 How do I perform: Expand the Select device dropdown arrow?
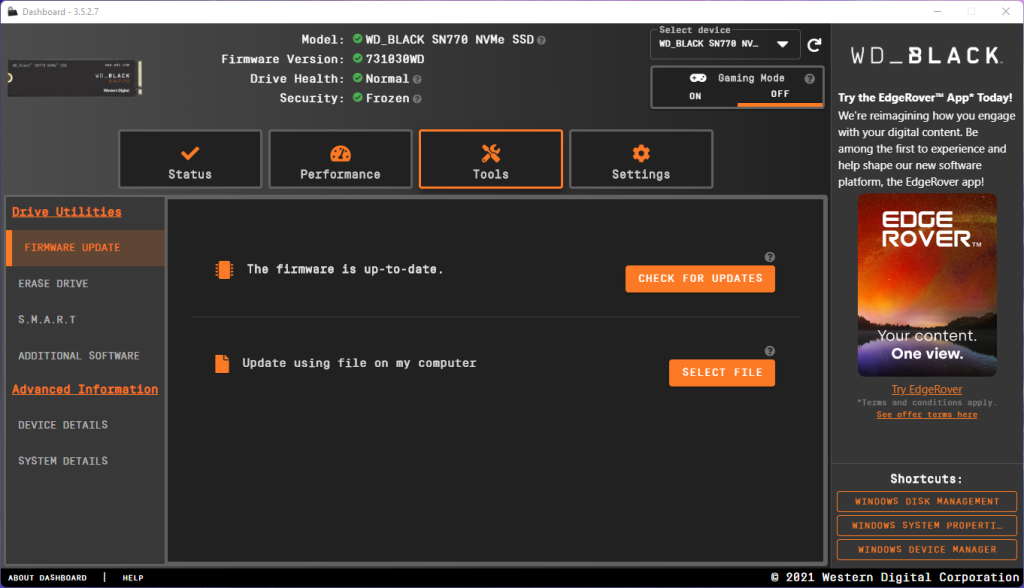(782, 44)
